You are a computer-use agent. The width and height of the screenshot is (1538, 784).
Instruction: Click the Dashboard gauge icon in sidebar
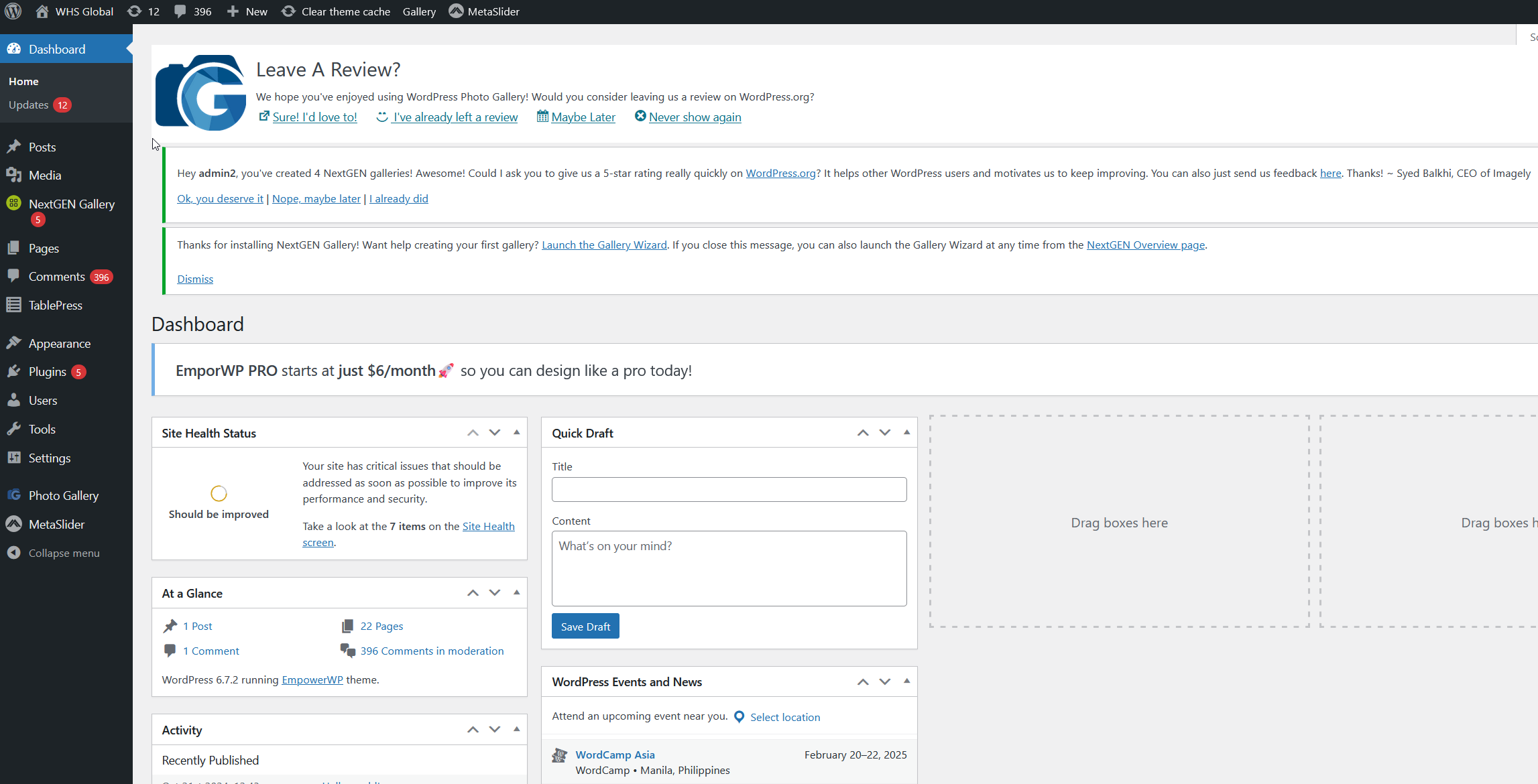(14, 49)
